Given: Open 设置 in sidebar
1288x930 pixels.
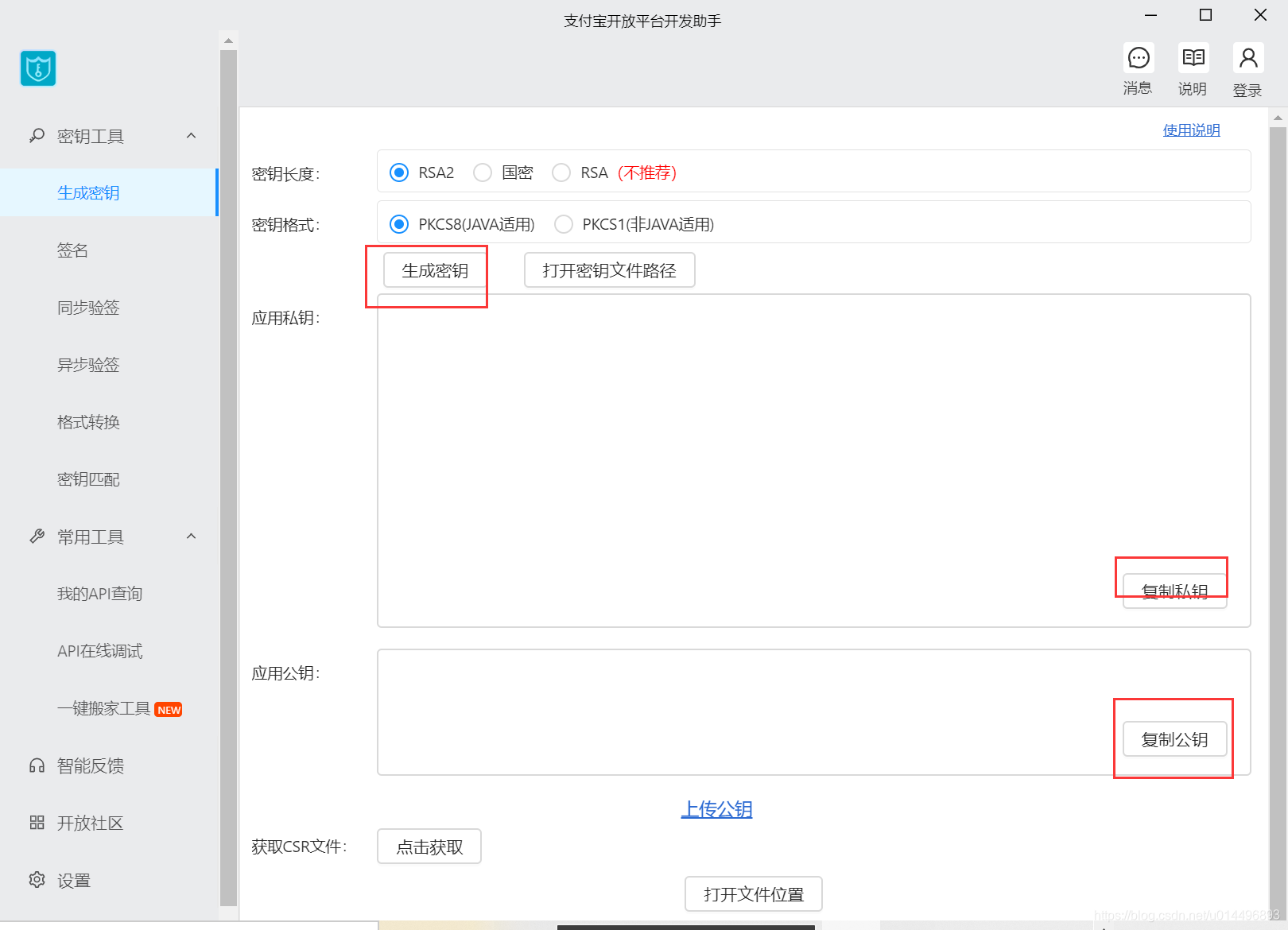Looking at the screenshot, I should tap(109, 880).
